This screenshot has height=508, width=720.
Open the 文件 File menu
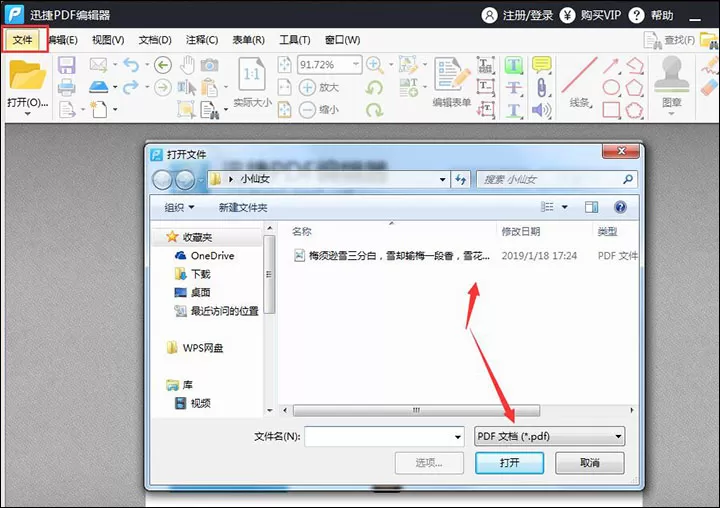pyautogui.click(x=22, y=40)
